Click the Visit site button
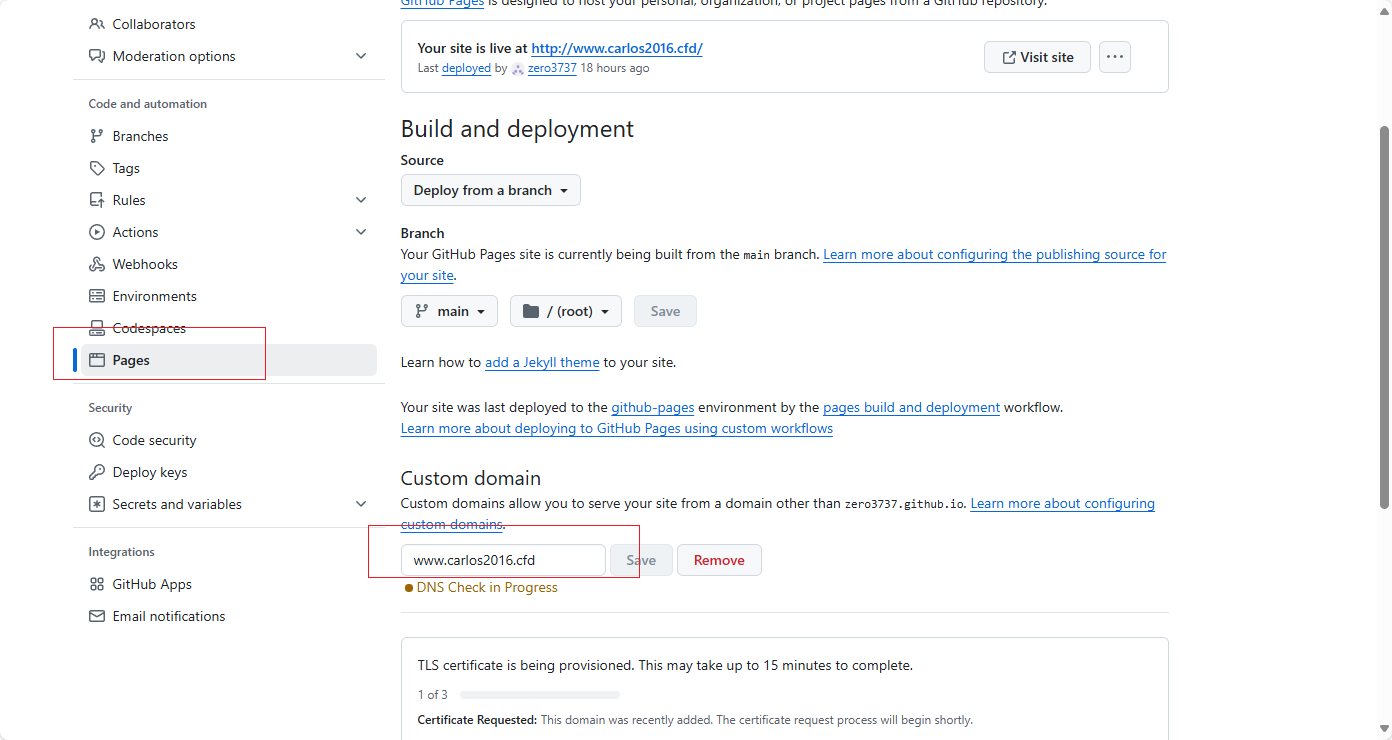The height and width of the screenshot is (740, 1392). coord(1037,57)
